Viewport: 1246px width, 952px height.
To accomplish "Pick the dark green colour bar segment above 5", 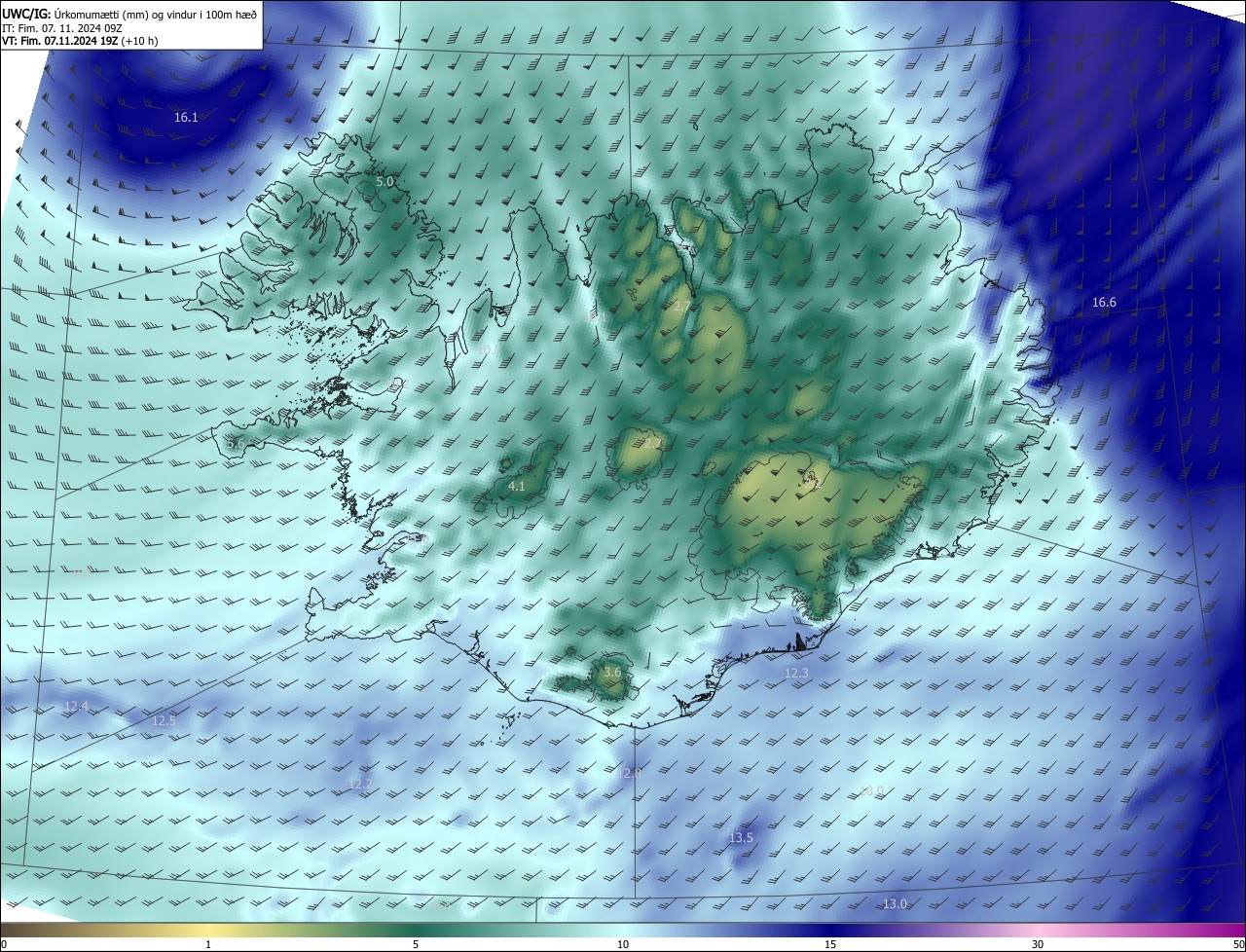I will point(416,931).
